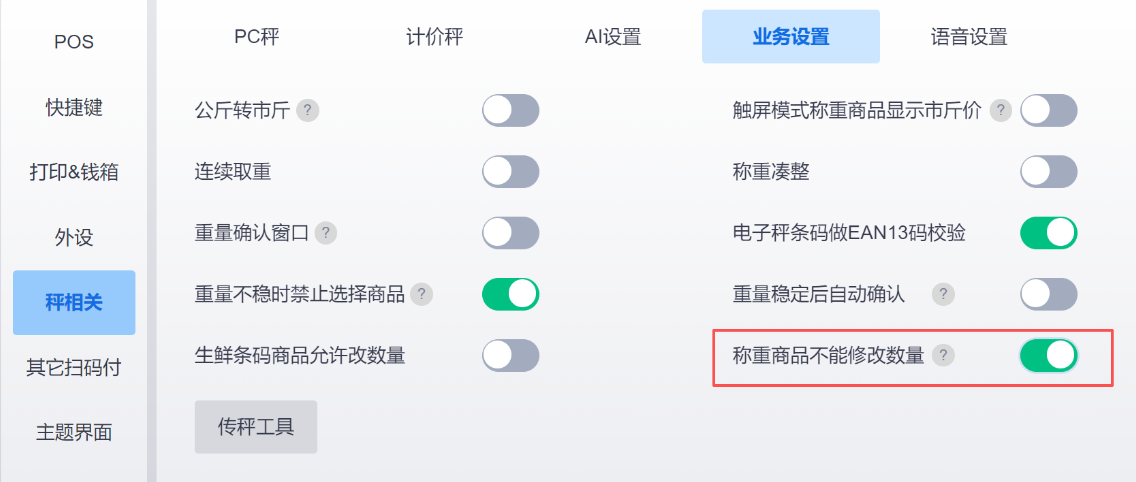The height and width of the screenshot is (482, 1136).
Task: Open the AI设置 tab
Action: coord(612,37)
